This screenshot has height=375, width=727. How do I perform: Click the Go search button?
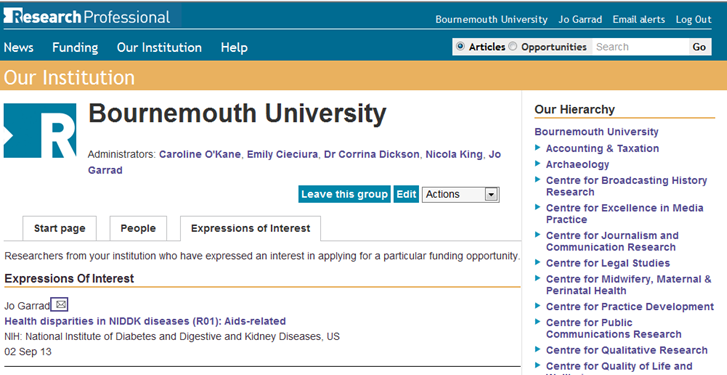coord(699,47)
